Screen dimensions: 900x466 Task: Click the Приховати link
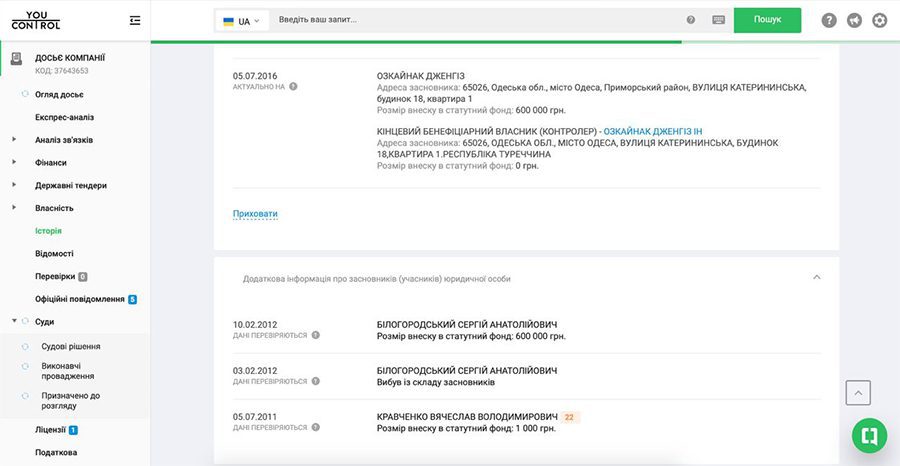(255, 213)
